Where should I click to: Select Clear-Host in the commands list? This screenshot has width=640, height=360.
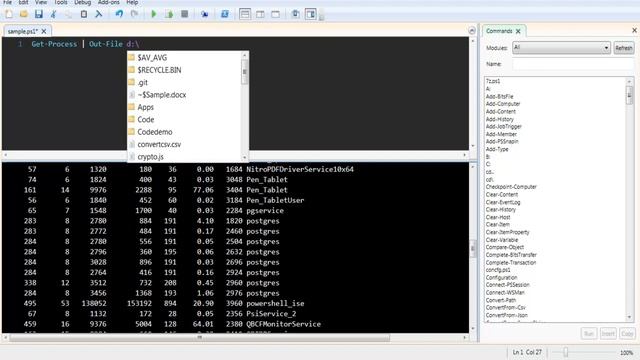click(x=498, y=217)
